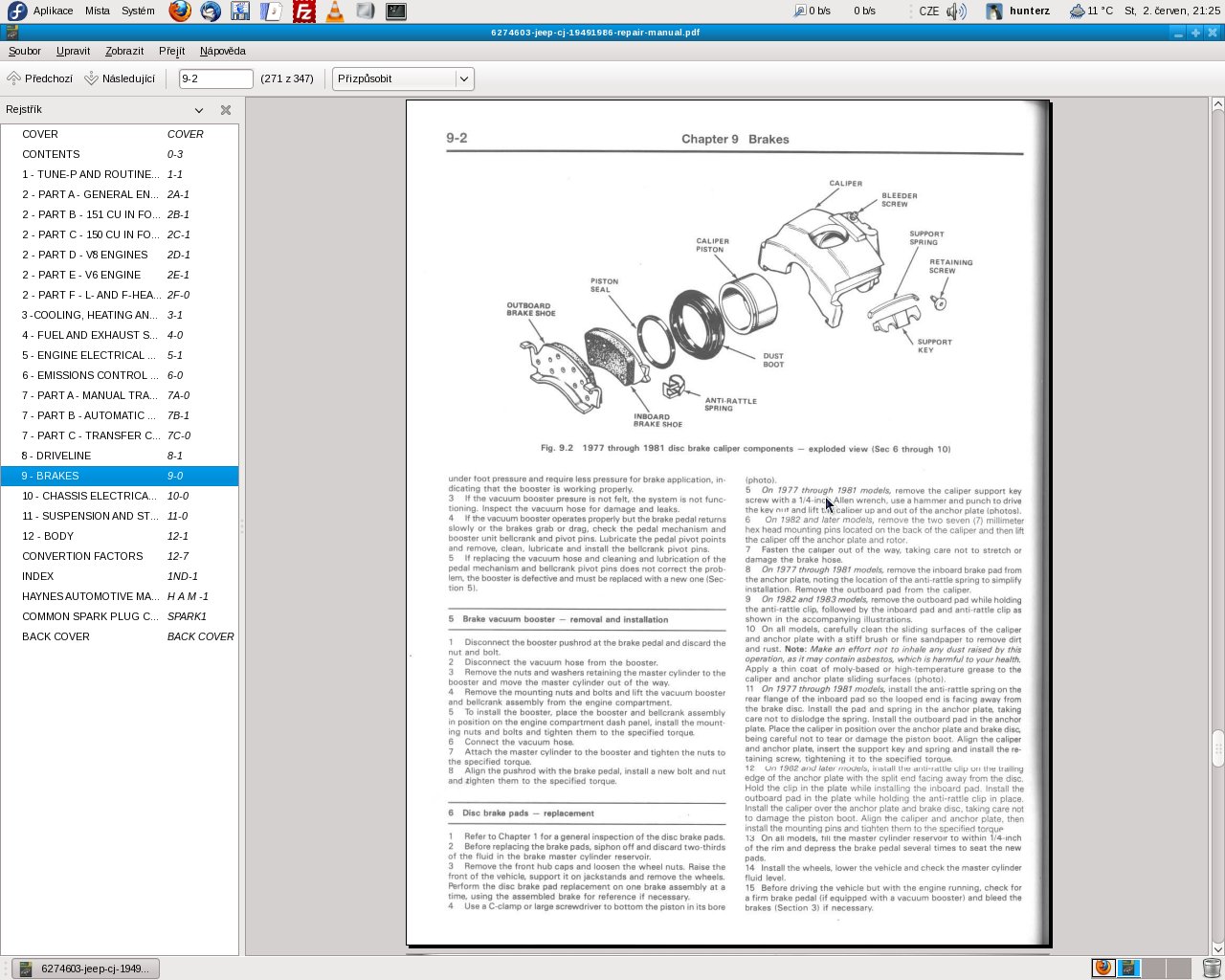Image resolution: width=1225 pixels, height=980 pixels.
Task: Go to previous page with Předchozí
Action: [x=40, y=78]
